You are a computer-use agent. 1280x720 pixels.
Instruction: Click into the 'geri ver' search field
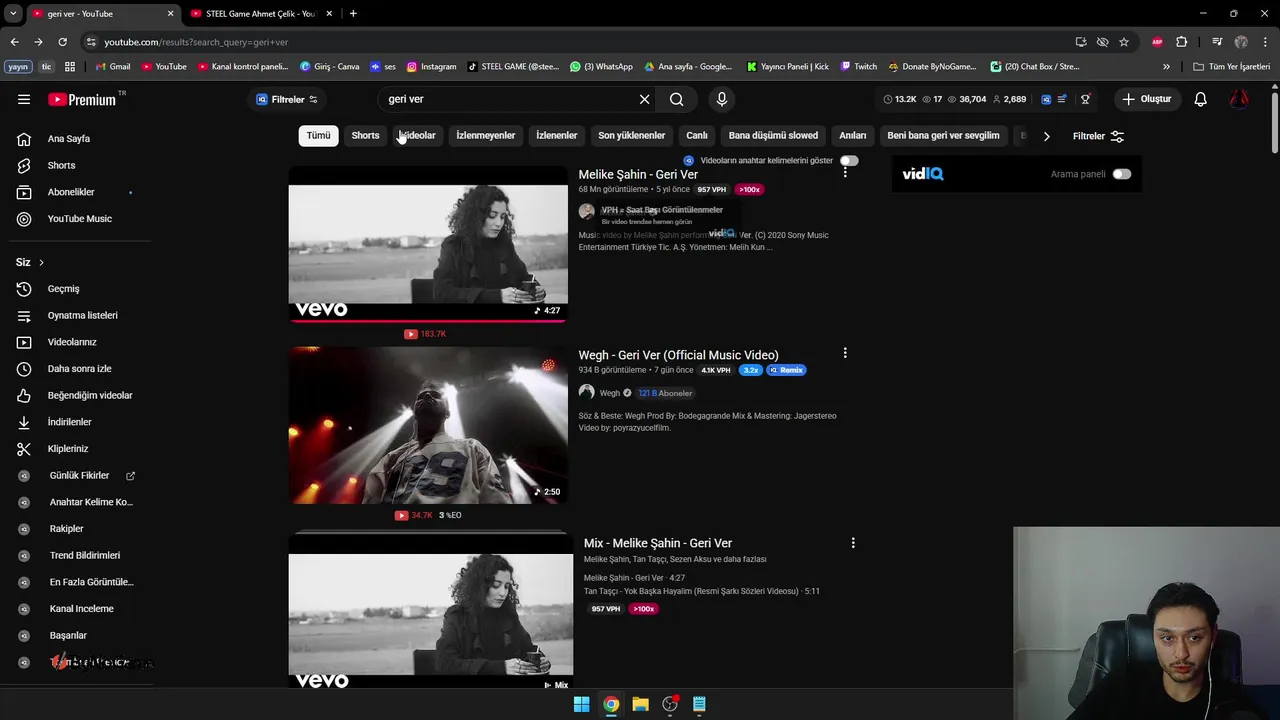coord(510,99)
